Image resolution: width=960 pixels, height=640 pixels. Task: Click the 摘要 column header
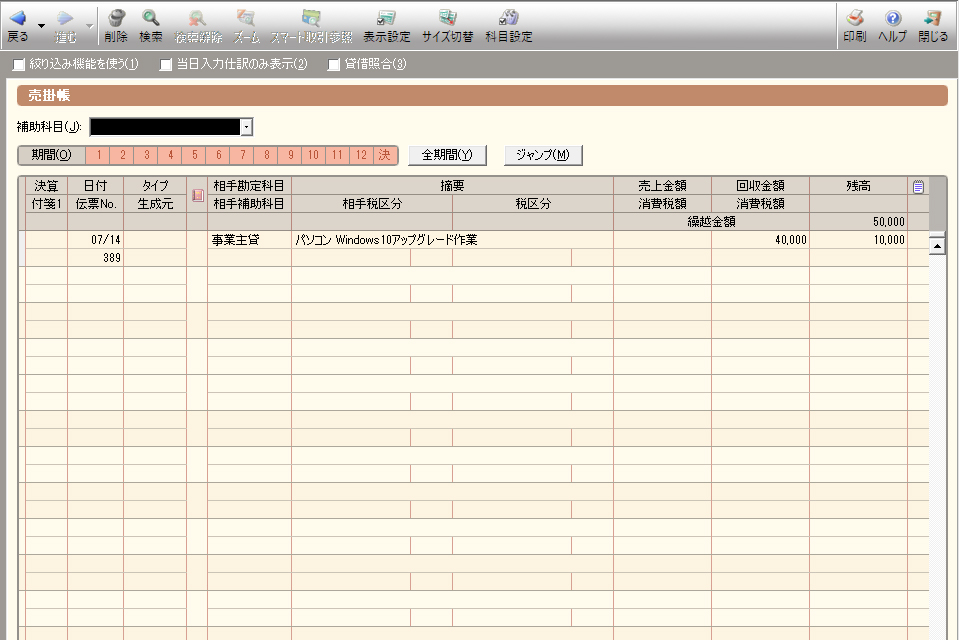pyautogui.click(x=452, y=186)
